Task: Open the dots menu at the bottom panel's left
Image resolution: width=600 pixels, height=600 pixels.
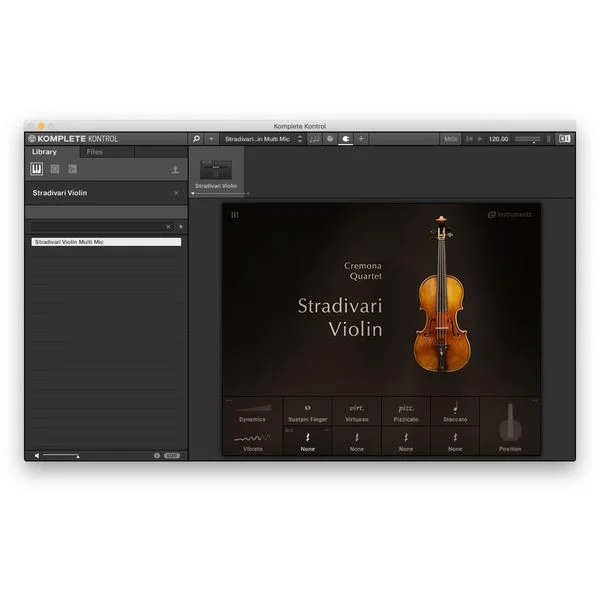Action: click(229, 401)
